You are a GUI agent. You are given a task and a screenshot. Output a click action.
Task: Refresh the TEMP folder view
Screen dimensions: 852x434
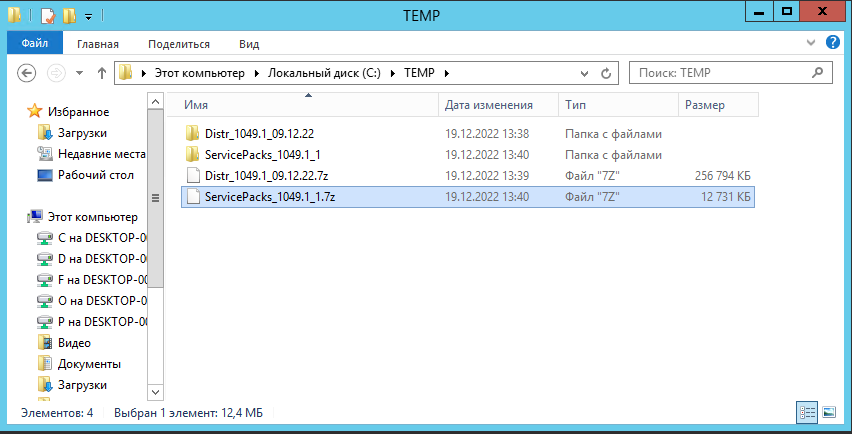(x=606, y=73)
